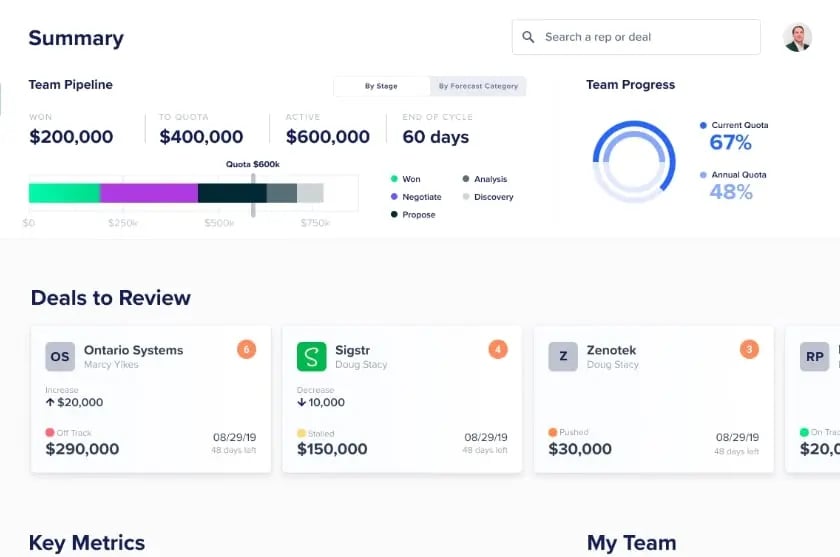Click Doug Stacy under Sigstr
Viewport: 840px width, 557px height.
point(361,365)
